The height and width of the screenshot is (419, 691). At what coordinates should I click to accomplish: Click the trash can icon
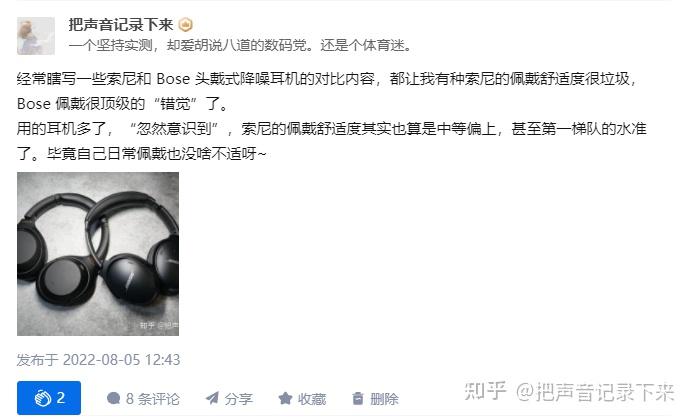click(x=358, y=398)
